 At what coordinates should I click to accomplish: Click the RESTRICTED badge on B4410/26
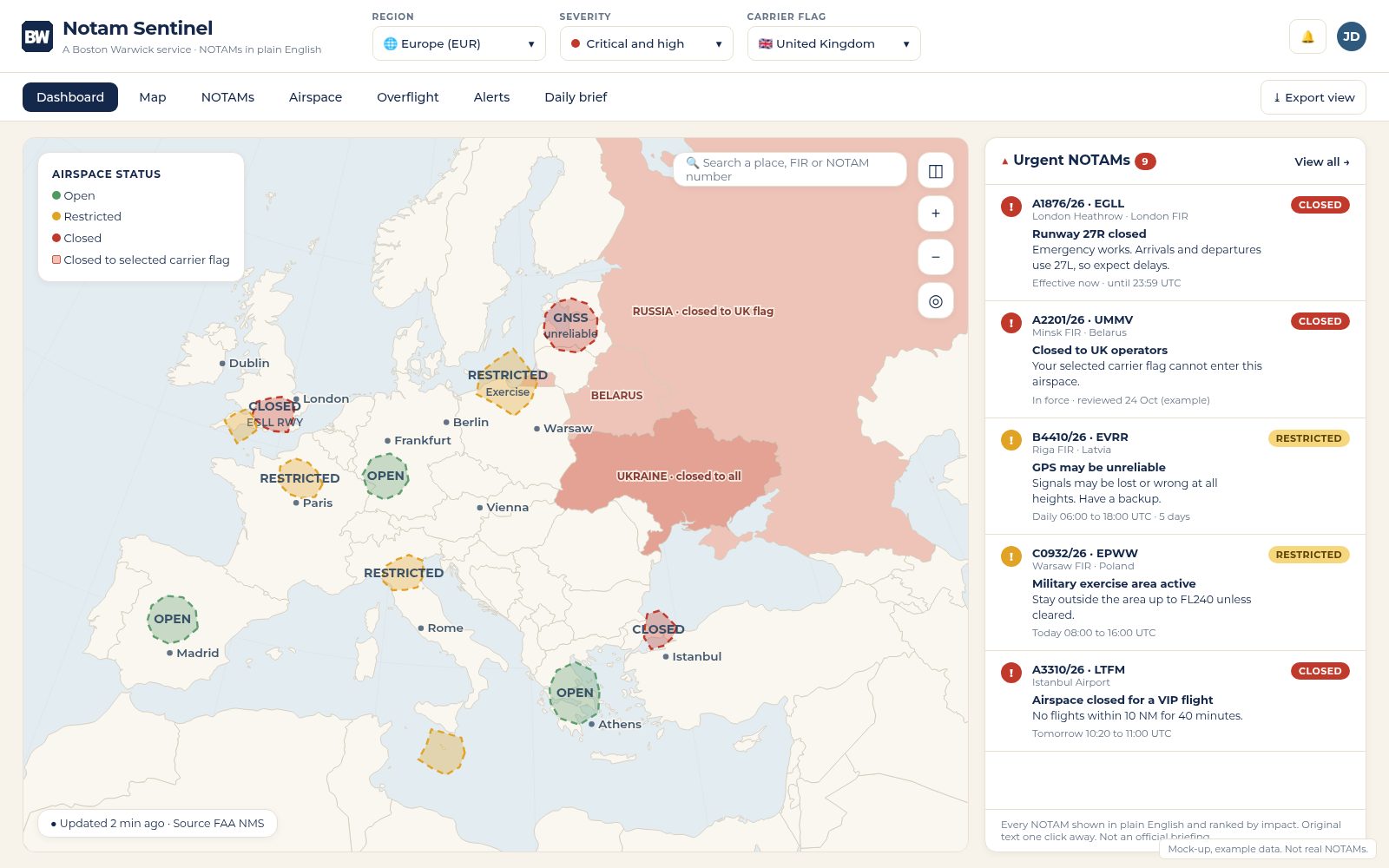[1308, 438]
